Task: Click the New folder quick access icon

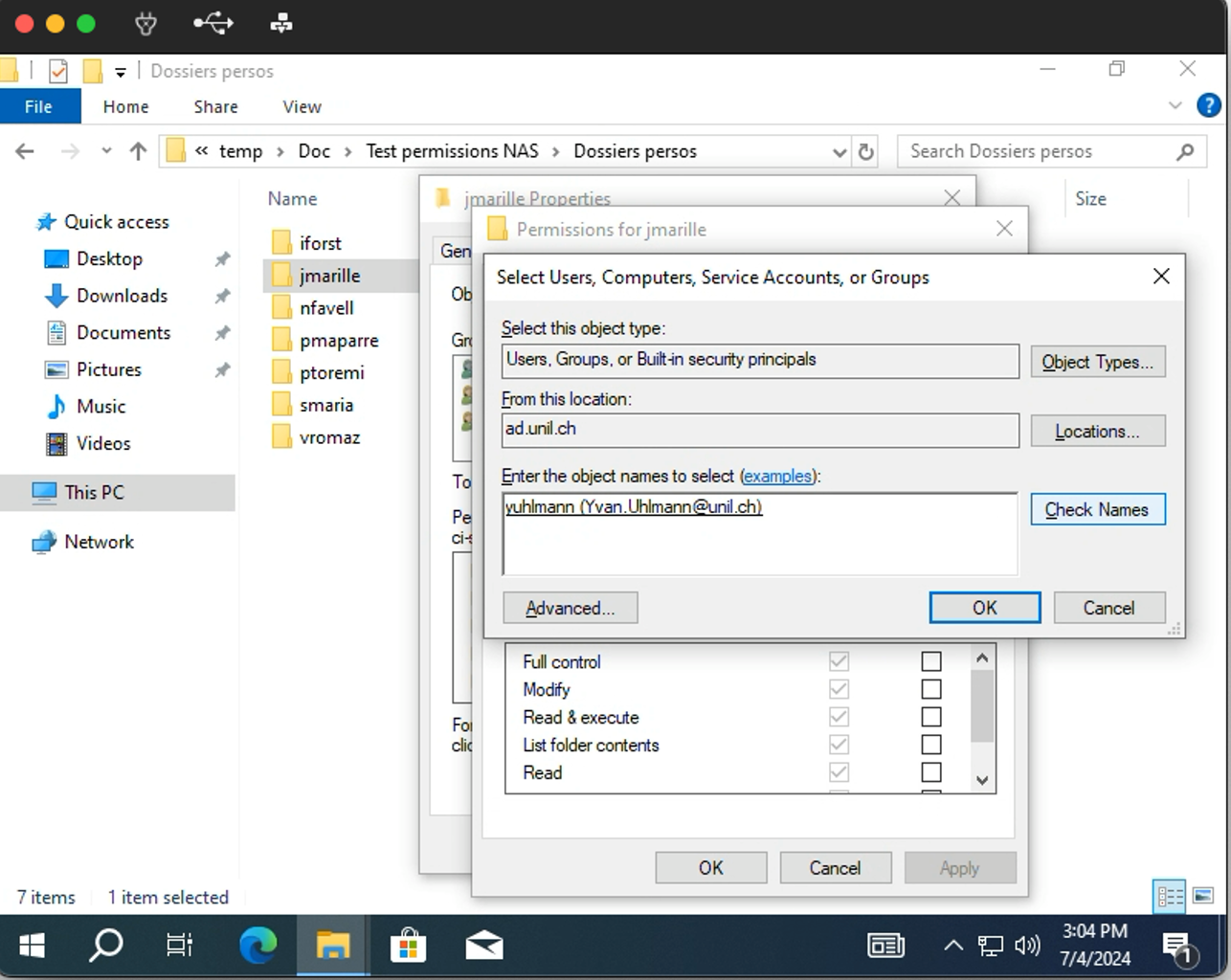Action: [x=93, y=71]
